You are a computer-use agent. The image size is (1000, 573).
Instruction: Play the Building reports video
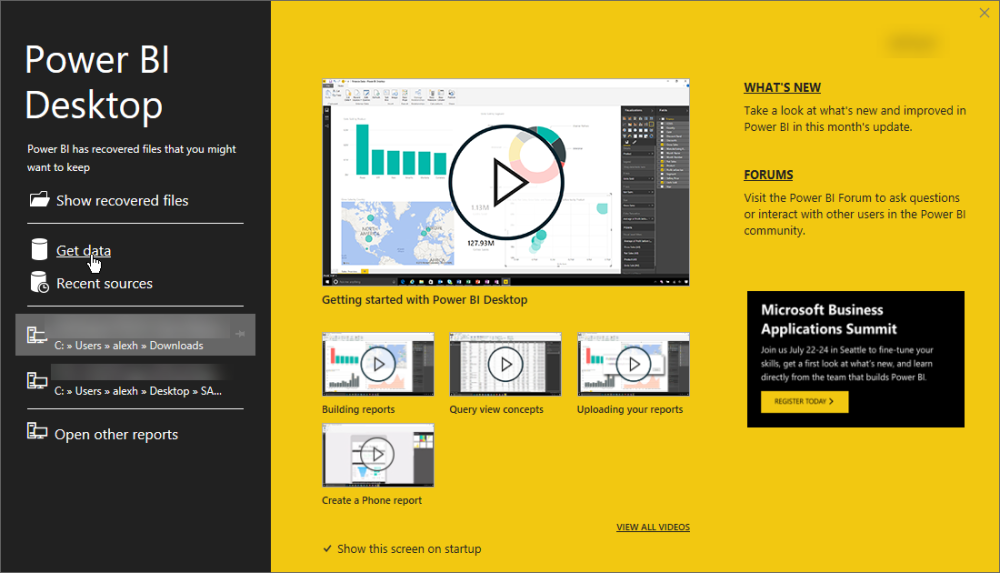click(x=378, y=364)
